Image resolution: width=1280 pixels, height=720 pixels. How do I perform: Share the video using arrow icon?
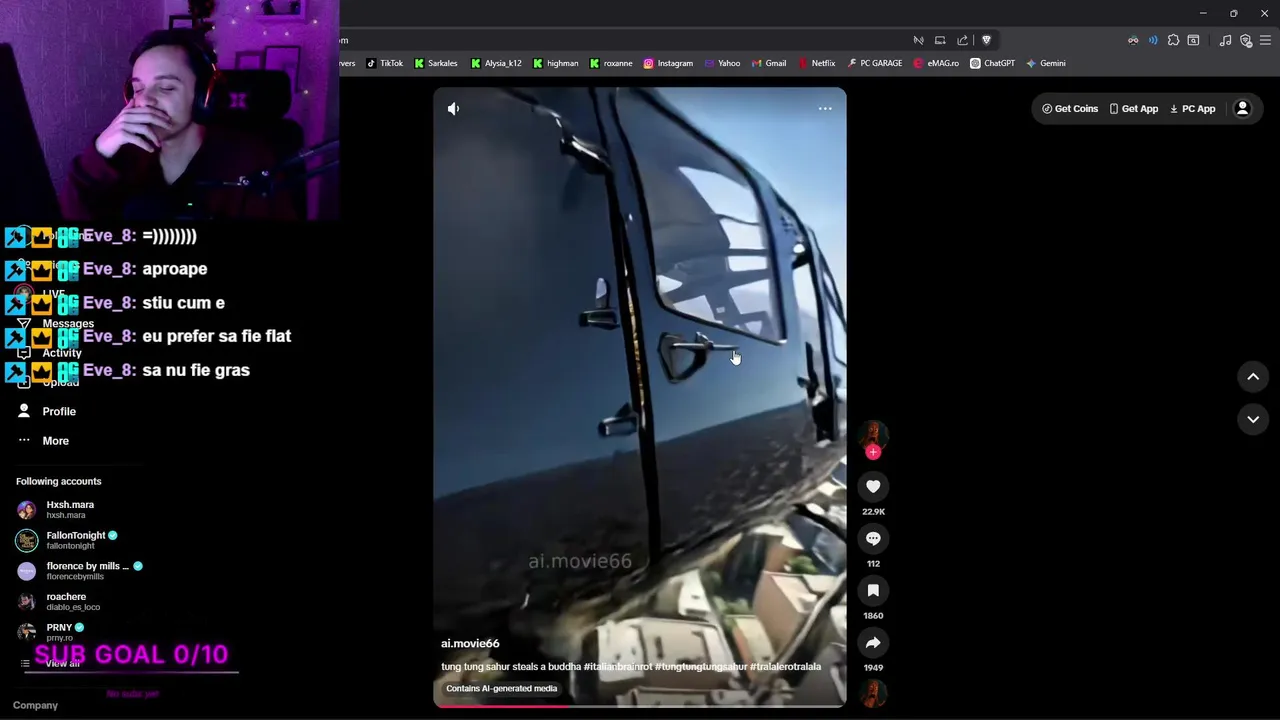(x=873, y=642)
